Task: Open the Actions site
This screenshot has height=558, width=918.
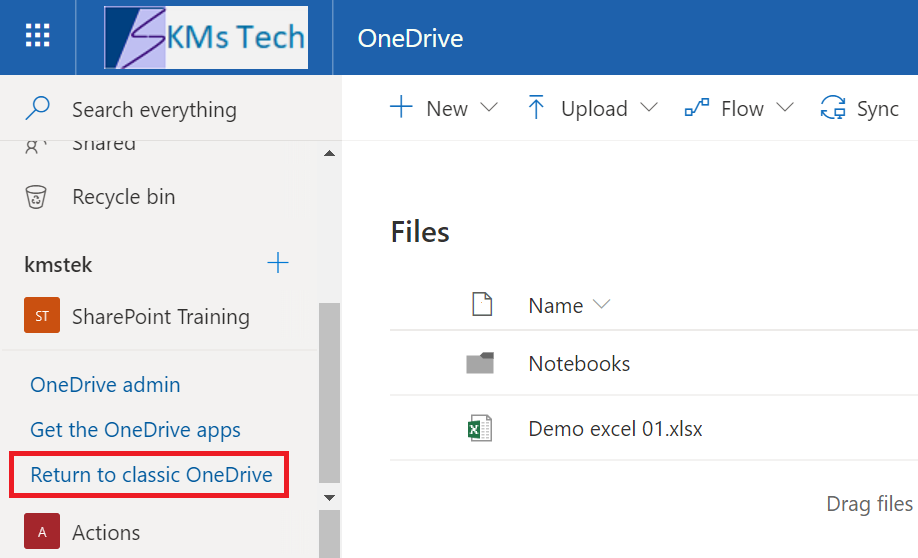Action: coord(106,533)
